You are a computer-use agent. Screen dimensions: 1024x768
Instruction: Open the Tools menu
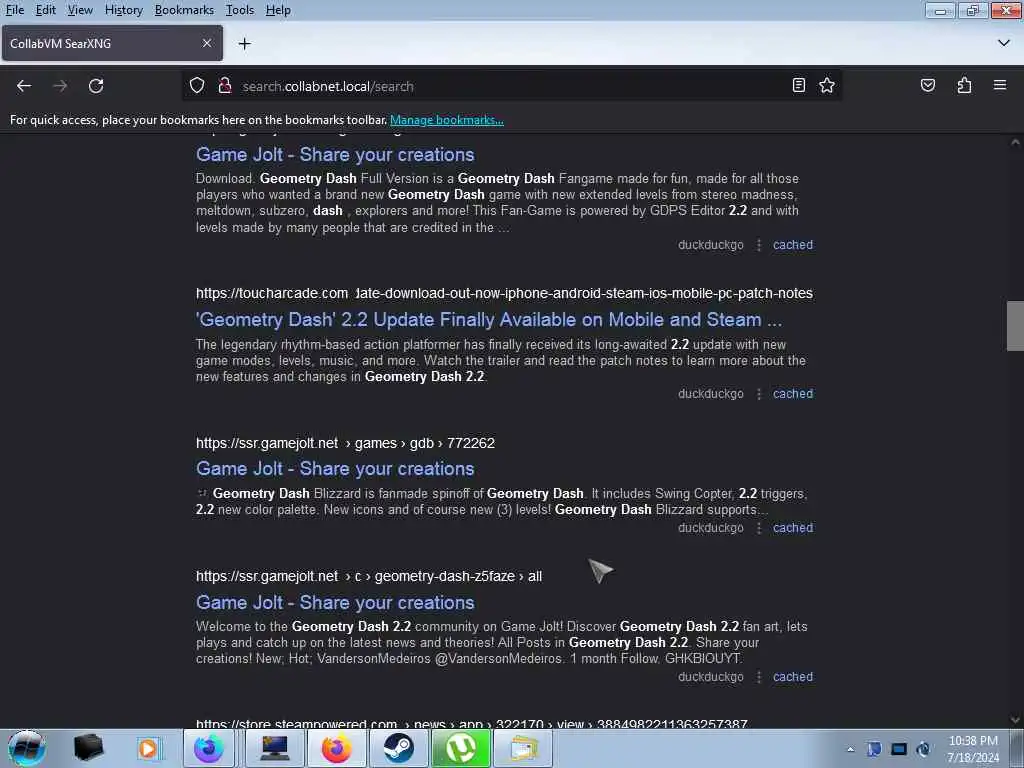[x=240, y=10]
